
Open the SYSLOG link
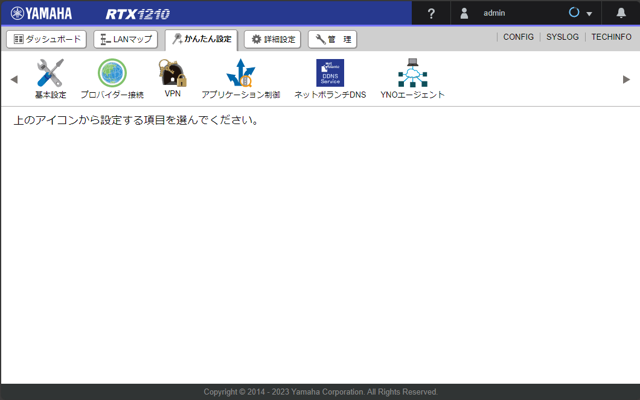pos(562,37)
